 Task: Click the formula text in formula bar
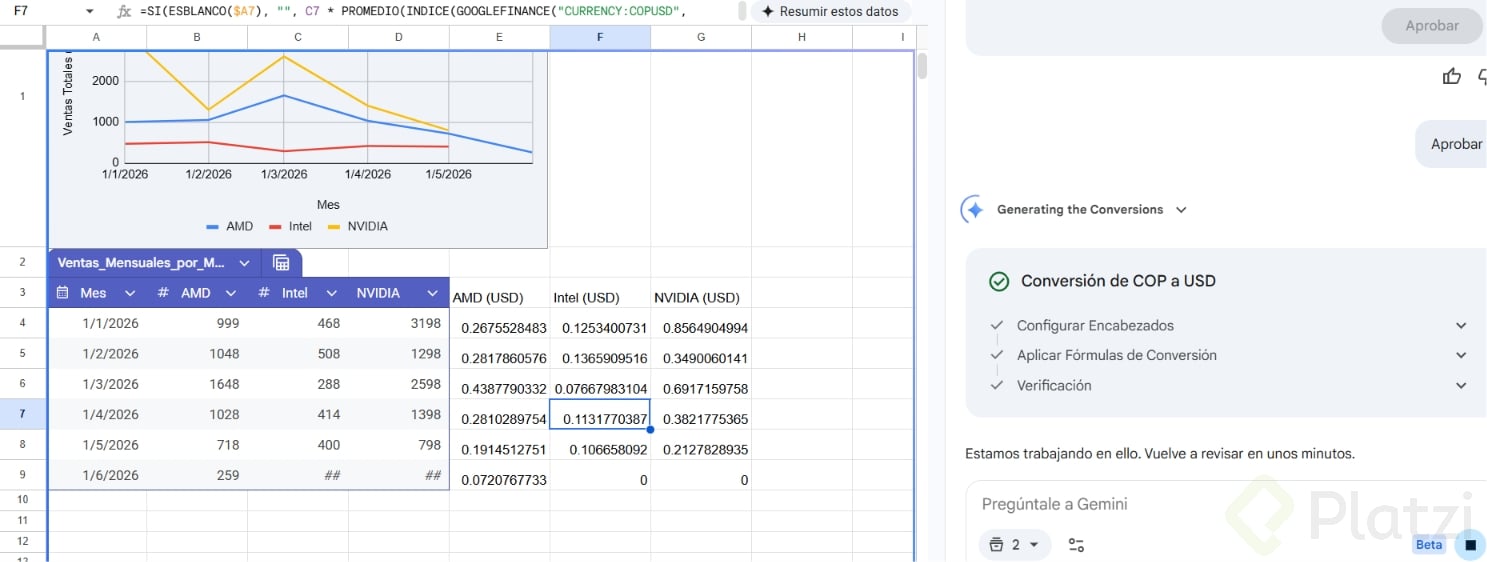point(413,12)
